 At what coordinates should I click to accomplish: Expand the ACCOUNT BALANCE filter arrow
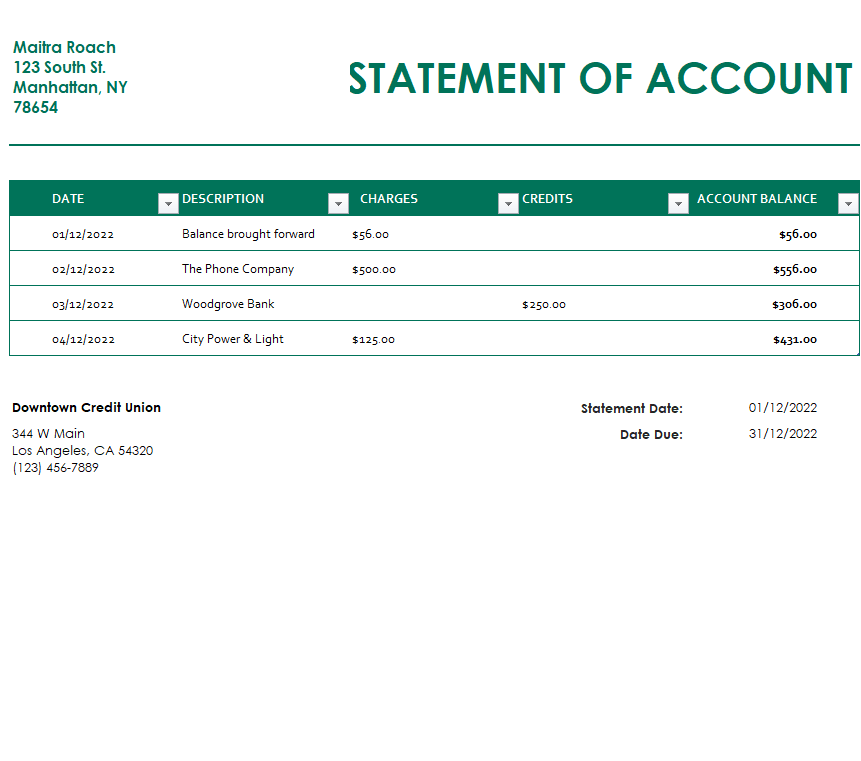pos(848,204)
